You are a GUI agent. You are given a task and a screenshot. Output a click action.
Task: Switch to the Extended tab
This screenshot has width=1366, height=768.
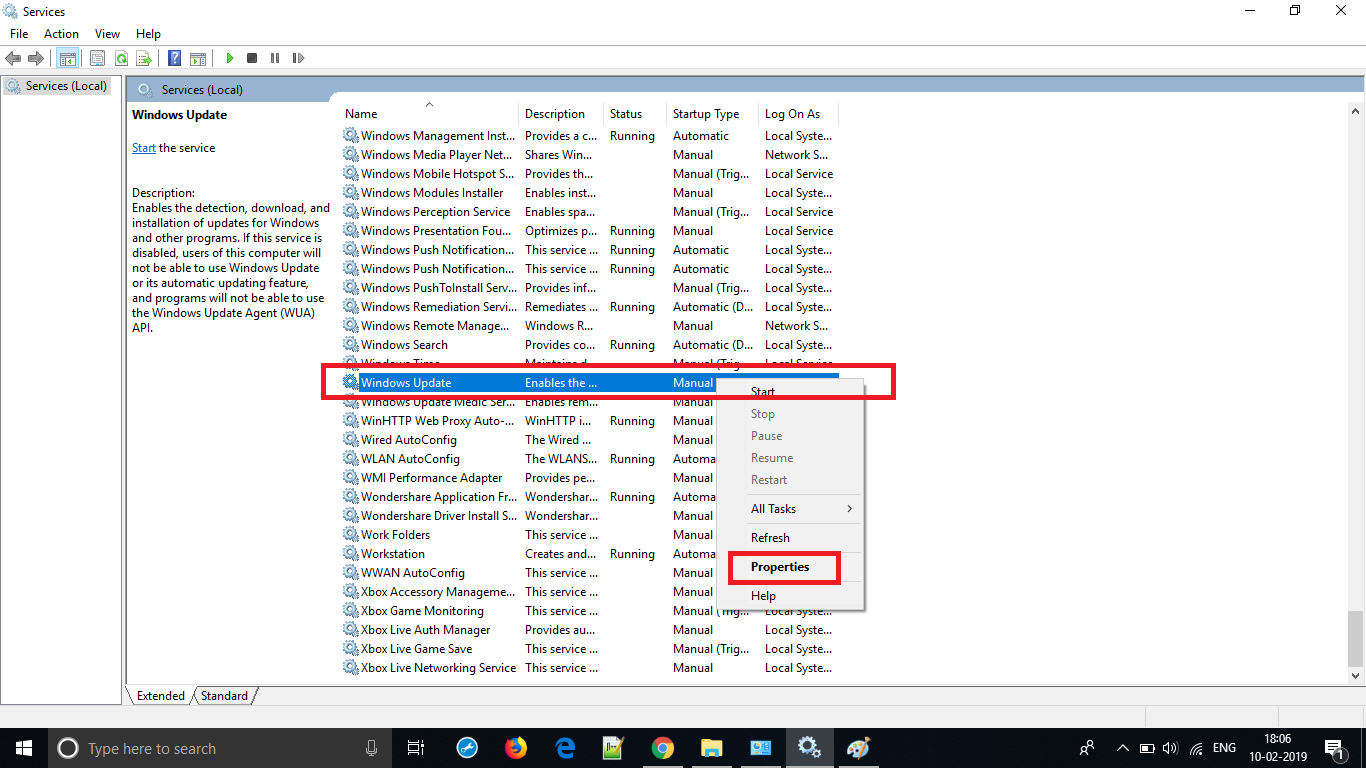pos(161,696)
